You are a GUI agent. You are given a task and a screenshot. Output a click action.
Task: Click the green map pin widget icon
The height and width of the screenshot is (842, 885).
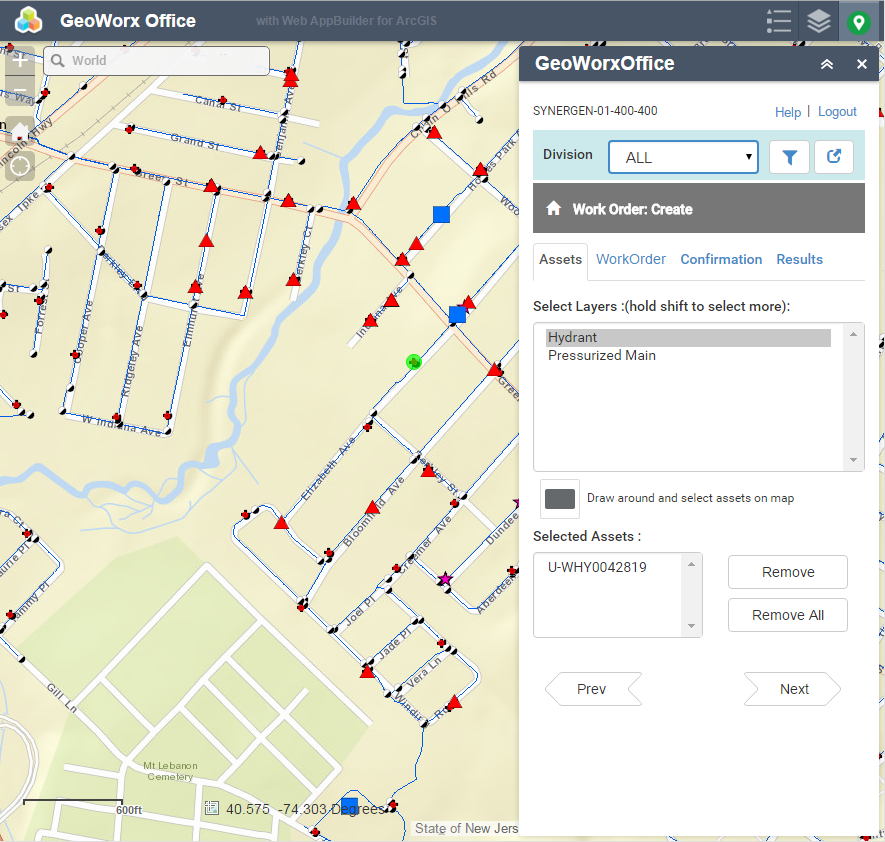(858, 21)
